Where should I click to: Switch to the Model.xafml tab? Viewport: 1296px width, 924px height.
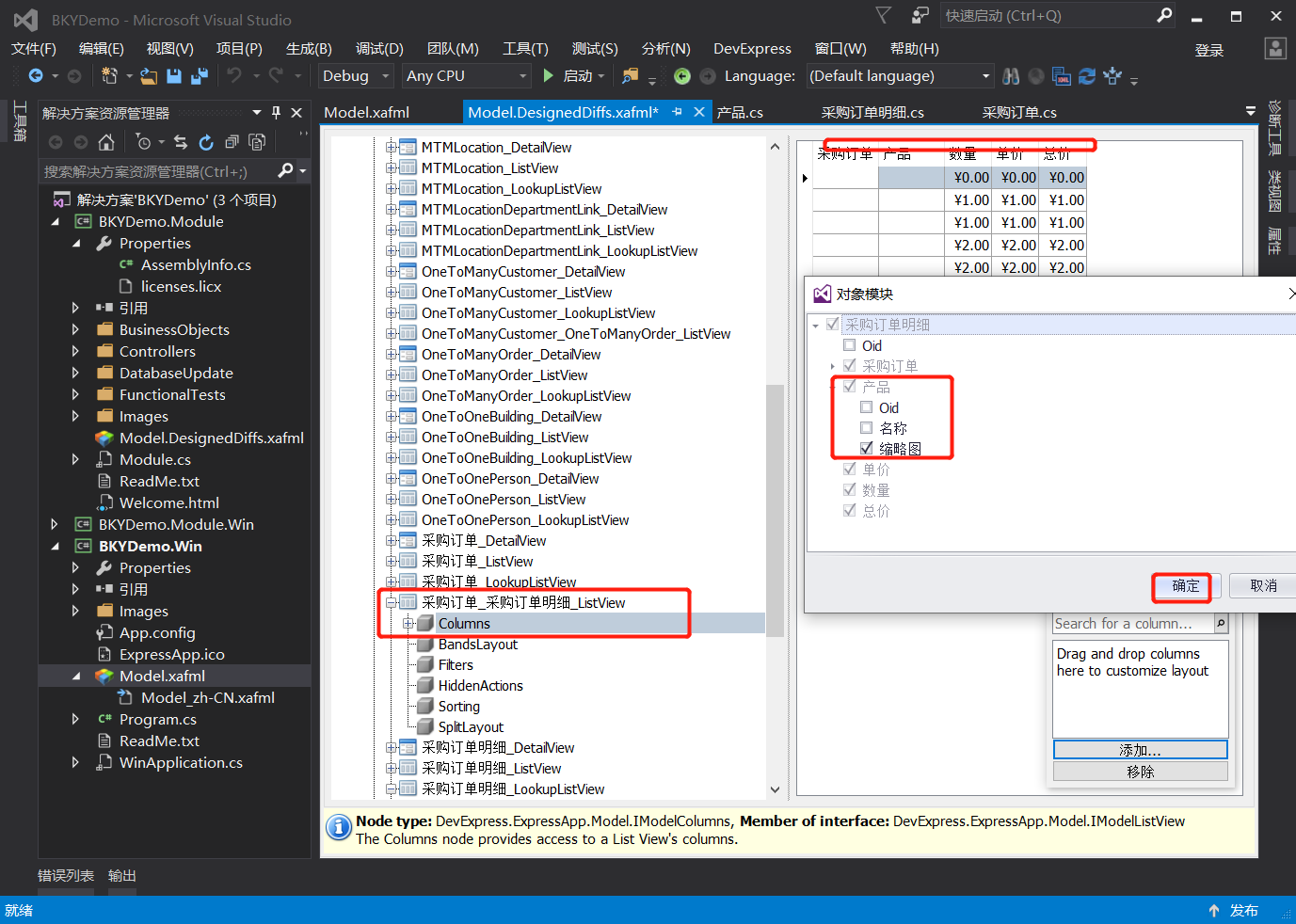tap(367, 113)
